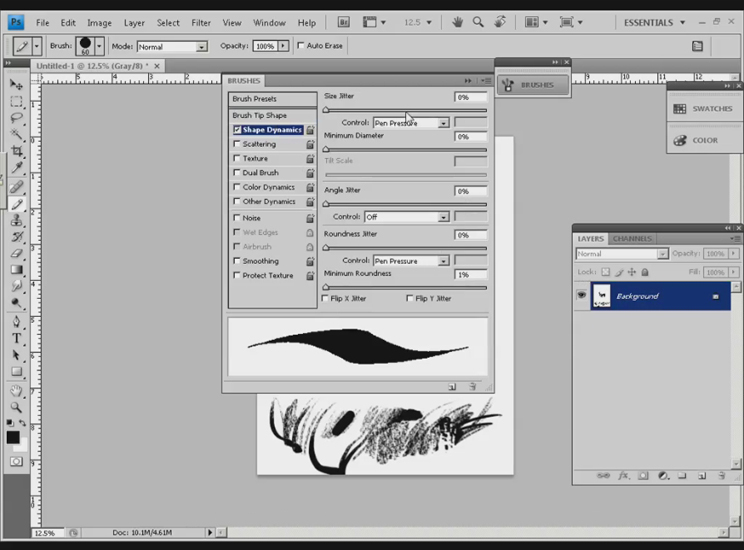Click the Minimum Roundness value field
Screen dimensions: 744x550
471,275
